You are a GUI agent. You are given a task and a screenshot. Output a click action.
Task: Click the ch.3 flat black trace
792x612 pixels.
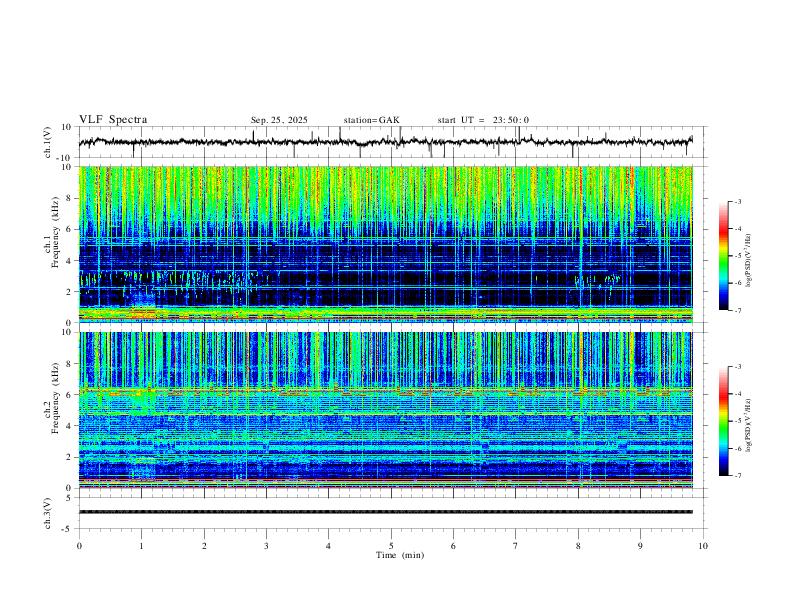pos(386,512)
